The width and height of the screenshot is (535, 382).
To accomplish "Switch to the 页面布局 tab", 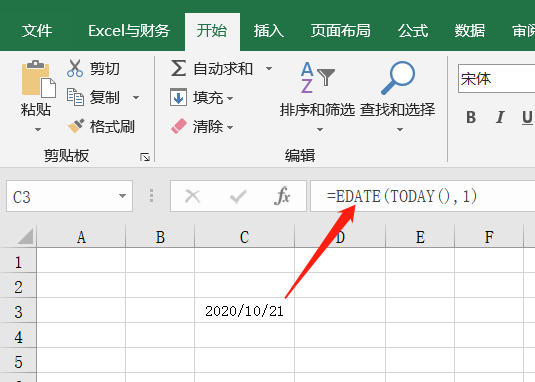I will click(x=341, y=31).
